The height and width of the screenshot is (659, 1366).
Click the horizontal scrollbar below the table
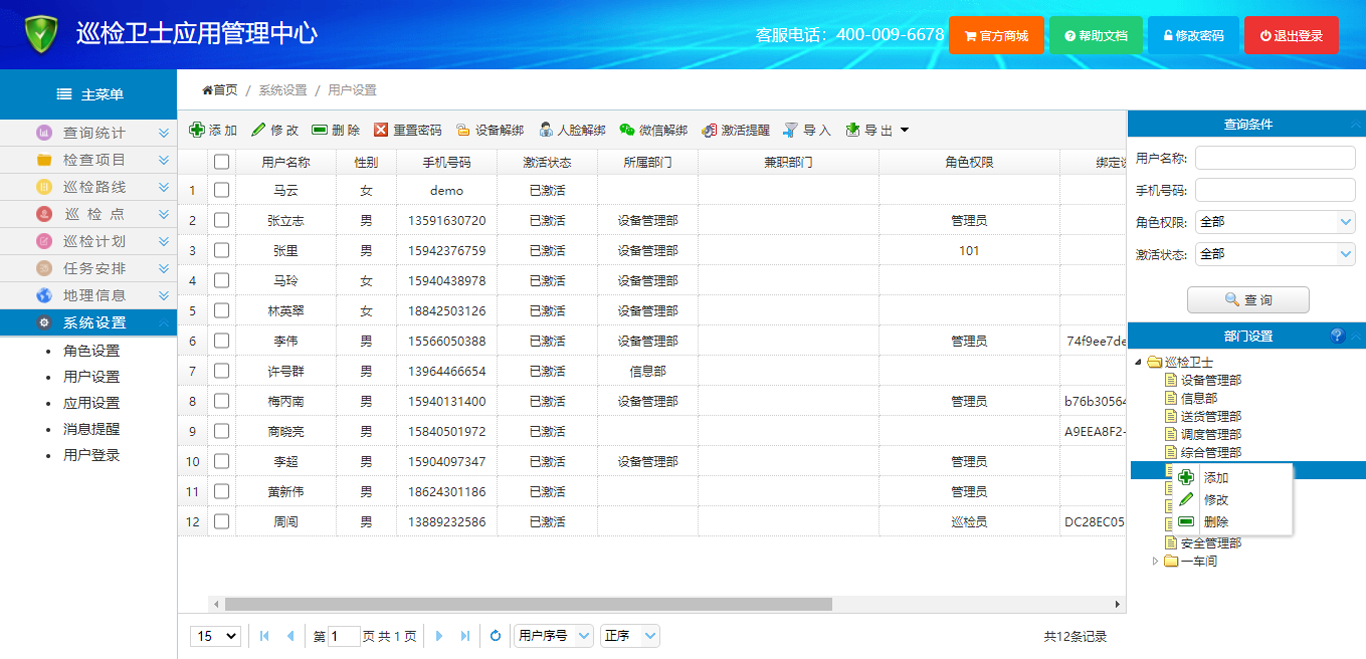click(528, 604)
